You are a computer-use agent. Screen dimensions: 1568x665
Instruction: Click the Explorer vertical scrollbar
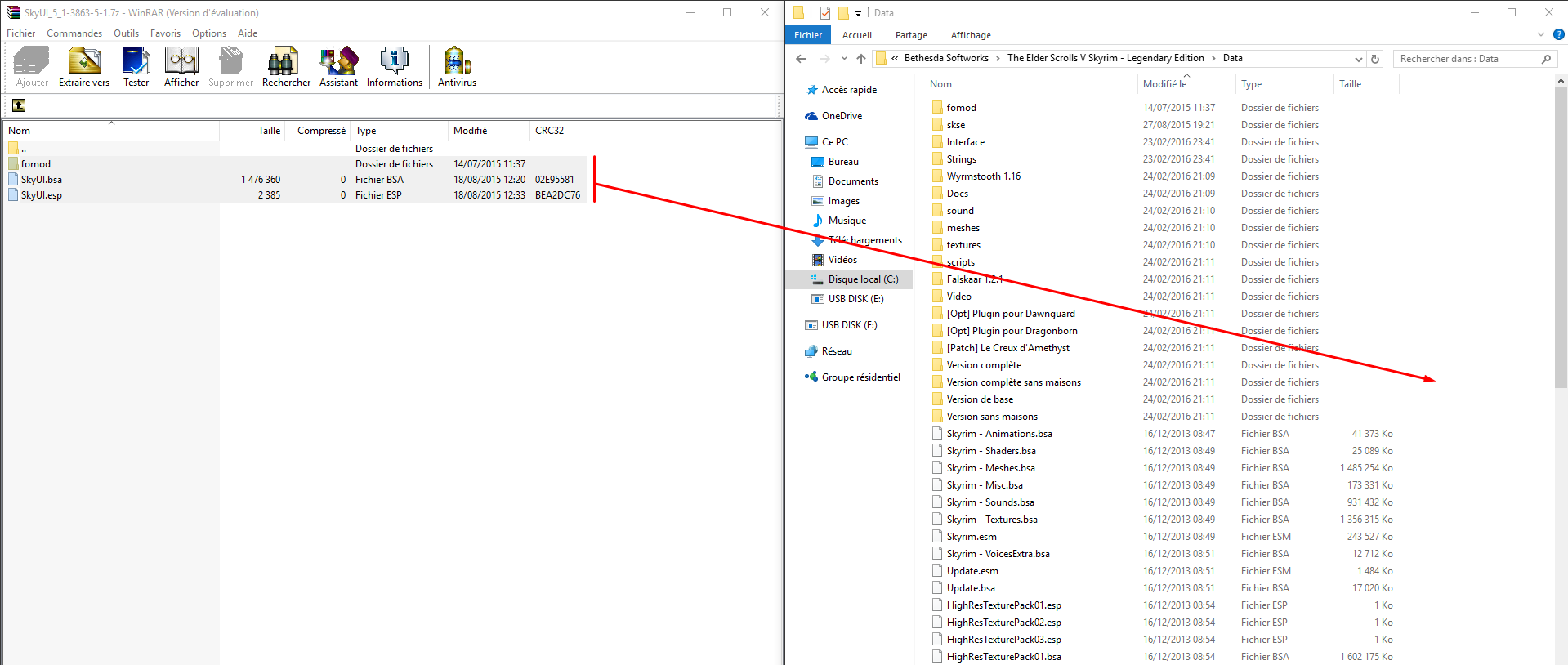1561,237
